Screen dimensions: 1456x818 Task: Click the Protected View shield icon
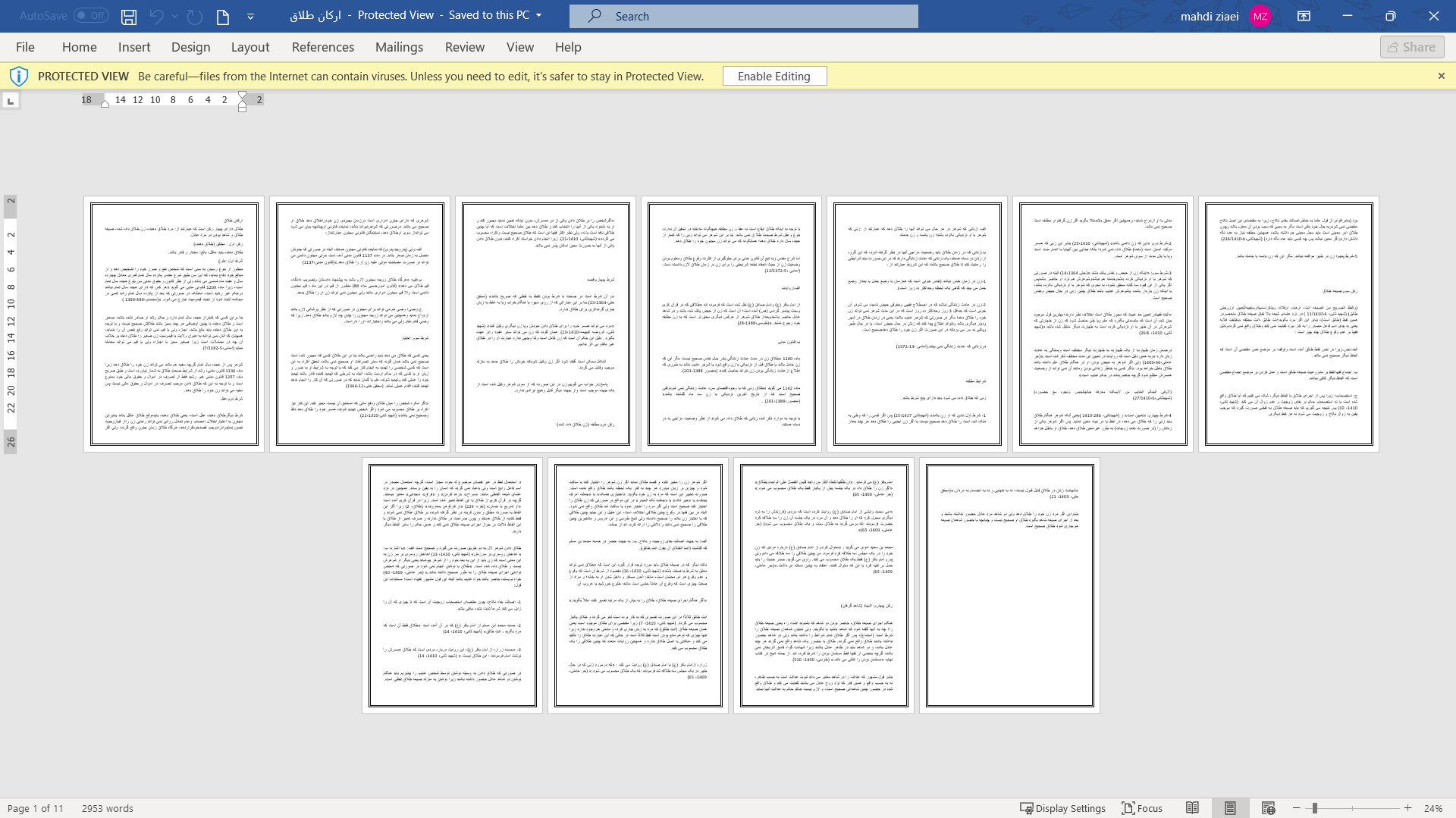(x=18, y=76)
